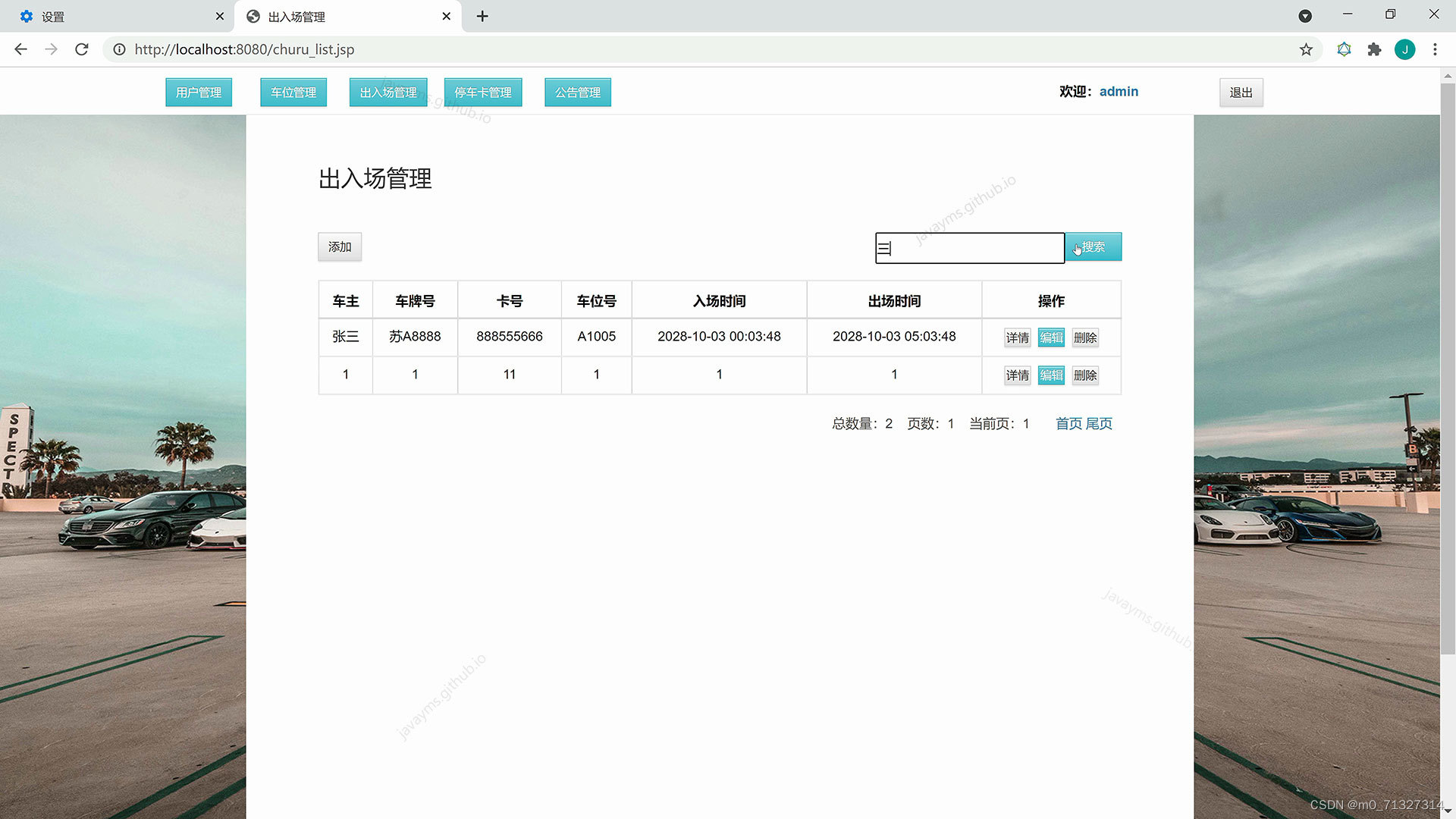Close the 设置 tab
1456x819 pixels.
[220, 16]
